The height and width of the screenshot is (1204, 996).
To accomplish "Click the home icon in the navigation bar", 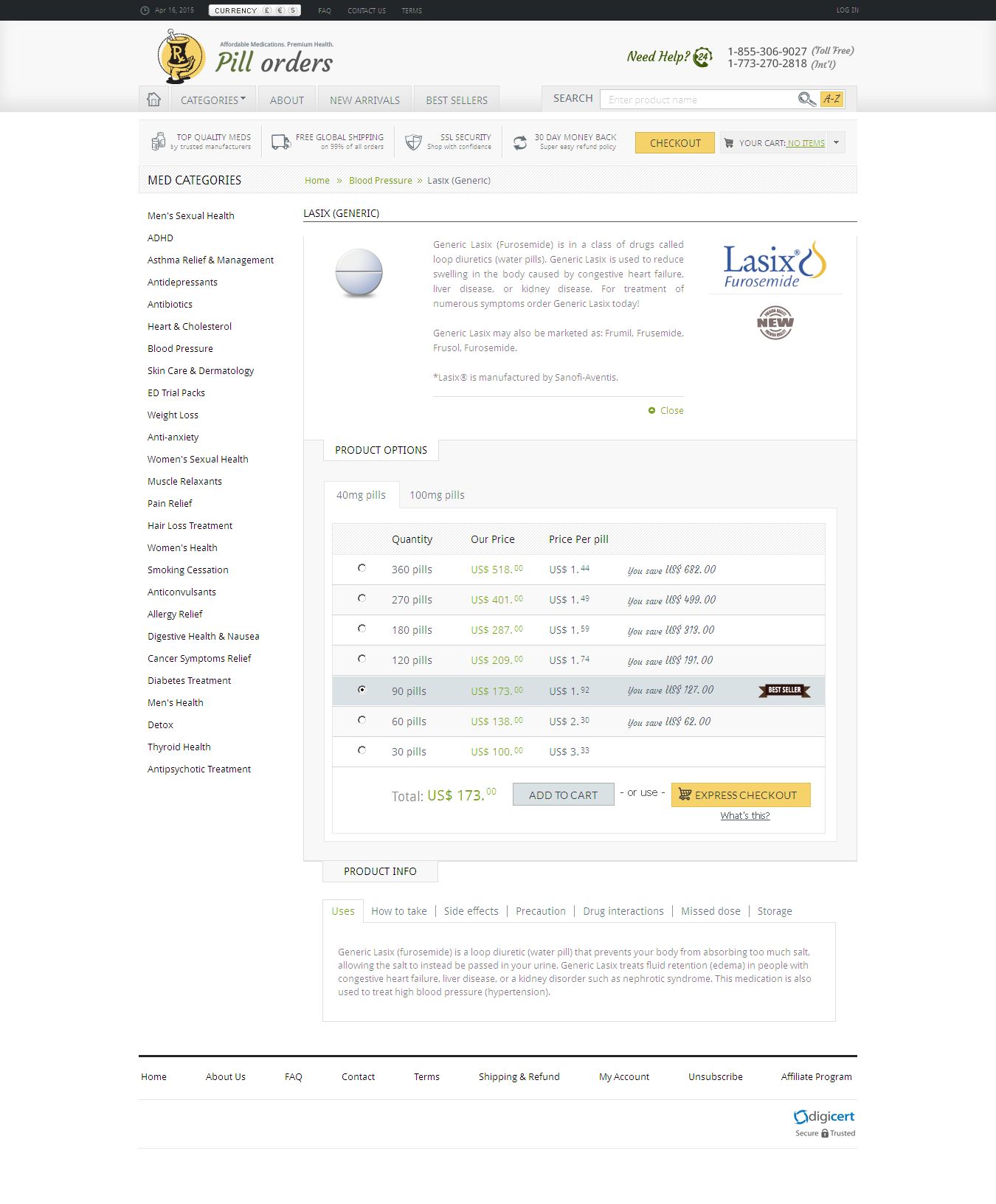I will 154,99.
